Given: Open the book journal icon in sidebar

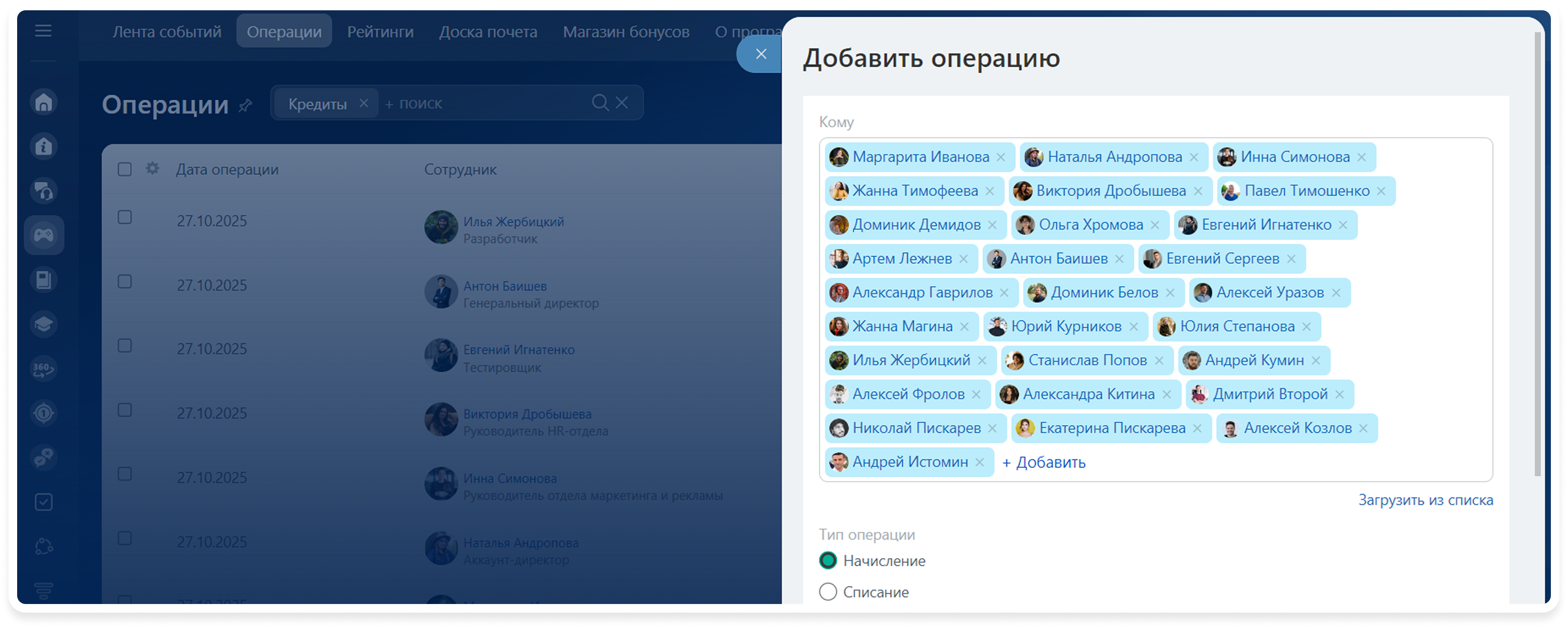Looking at the screenshot, I should tap(44, 280).
